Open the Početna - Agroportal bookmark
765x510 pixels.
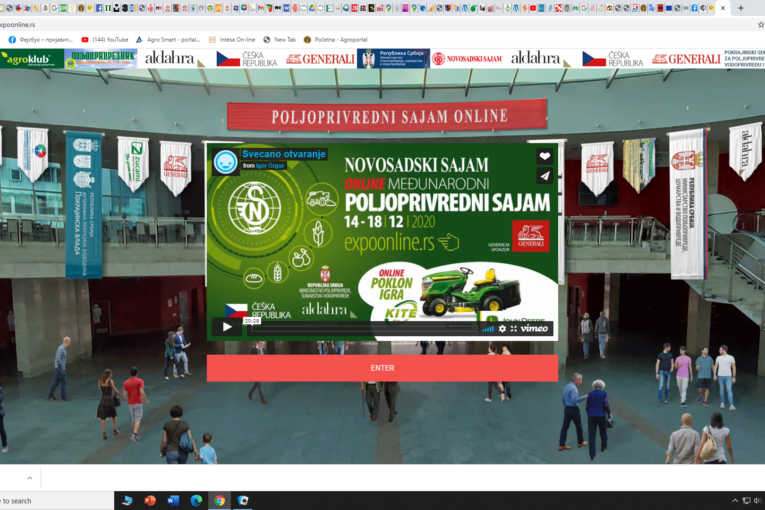tap(336, 40)
